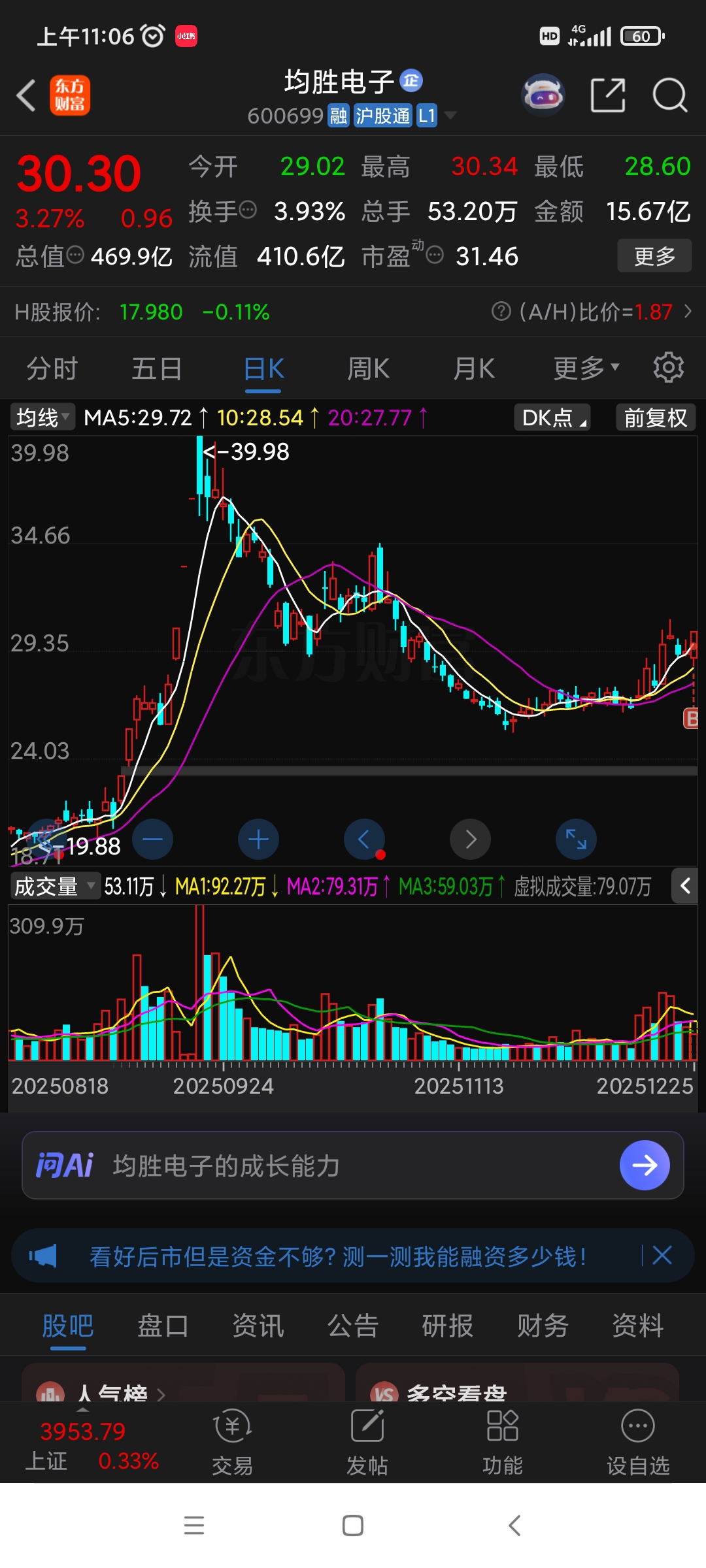Zoom out chart with minus button
Viewport: 706px width, 1568px height.
click(152, 840)
